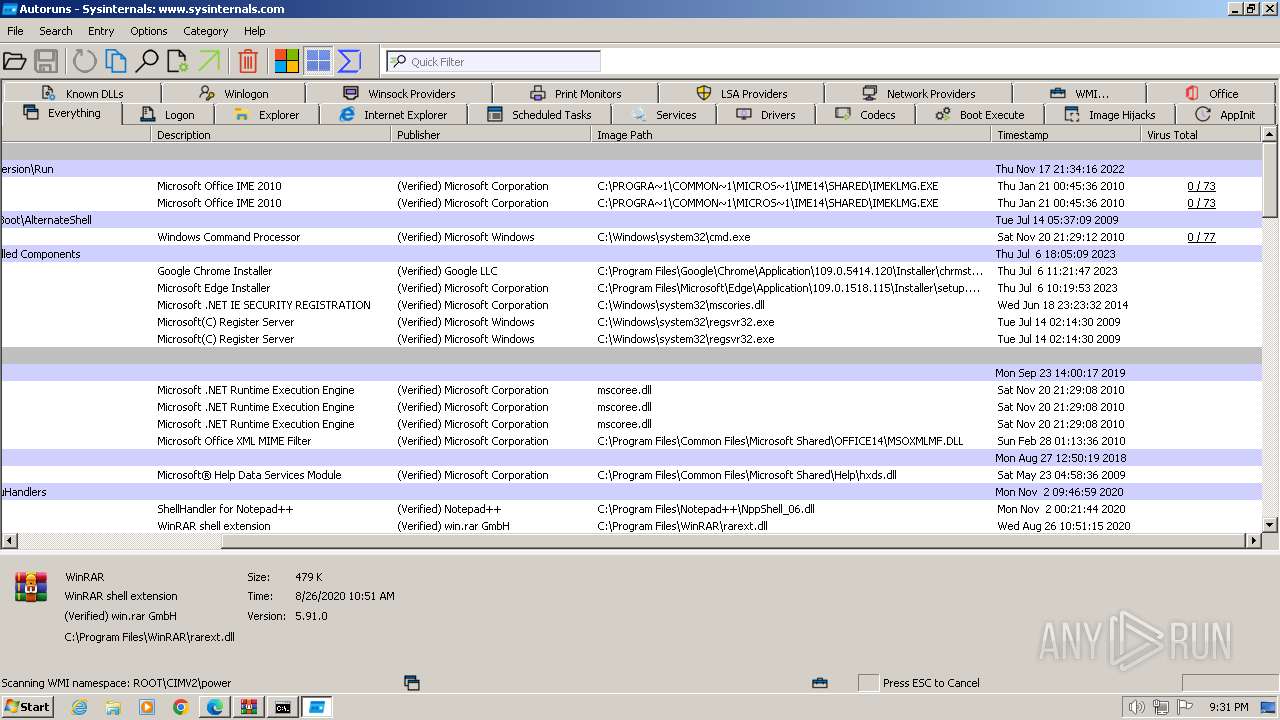Open the AppInit tab
Image resolution: width=1280 pixels, height=720 pixels.
click(x=1226, y=114)
